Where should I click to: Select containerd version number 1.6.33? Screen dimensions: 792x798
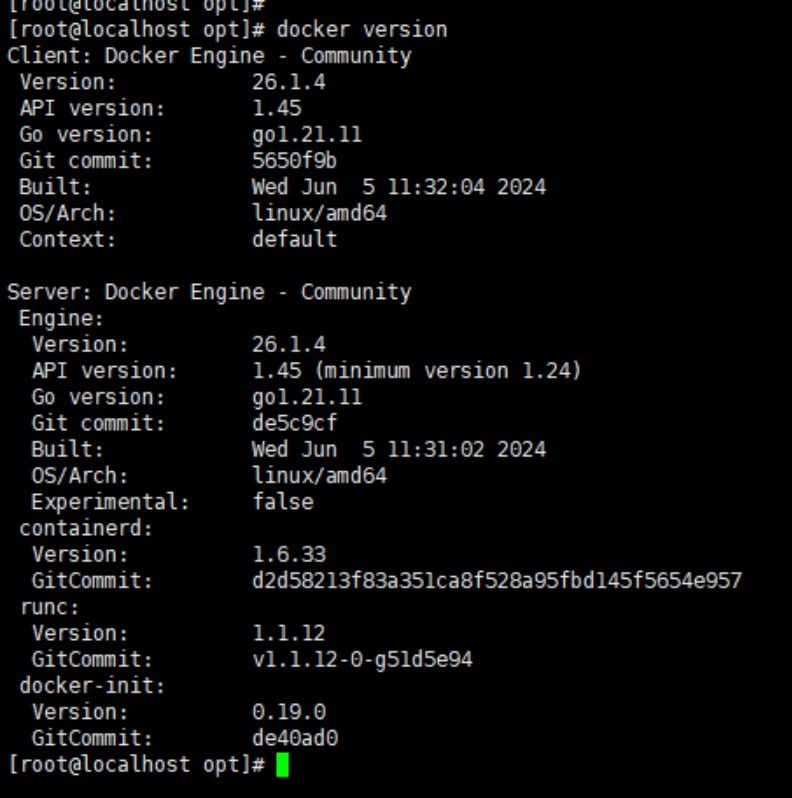pos(289,554)
